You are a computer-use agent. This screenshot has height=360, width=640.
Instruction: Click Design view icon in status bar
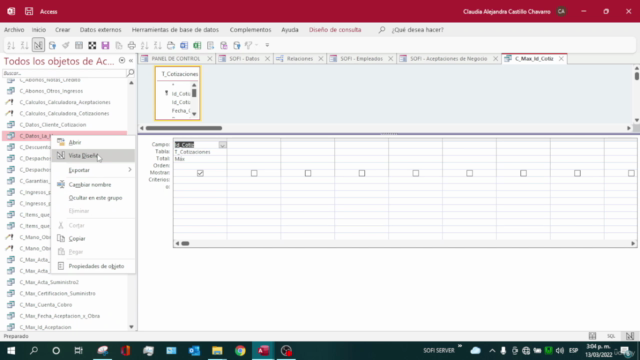coord(630,336)
